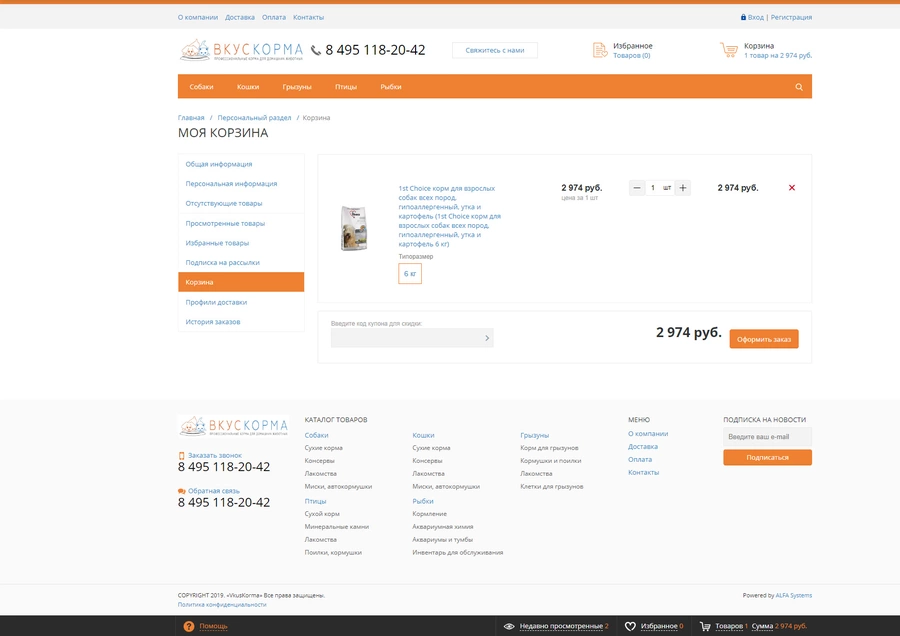This screenshot has height=636, width=900.
Task: Focus the coupon code input field
Action: click(406, 338)
